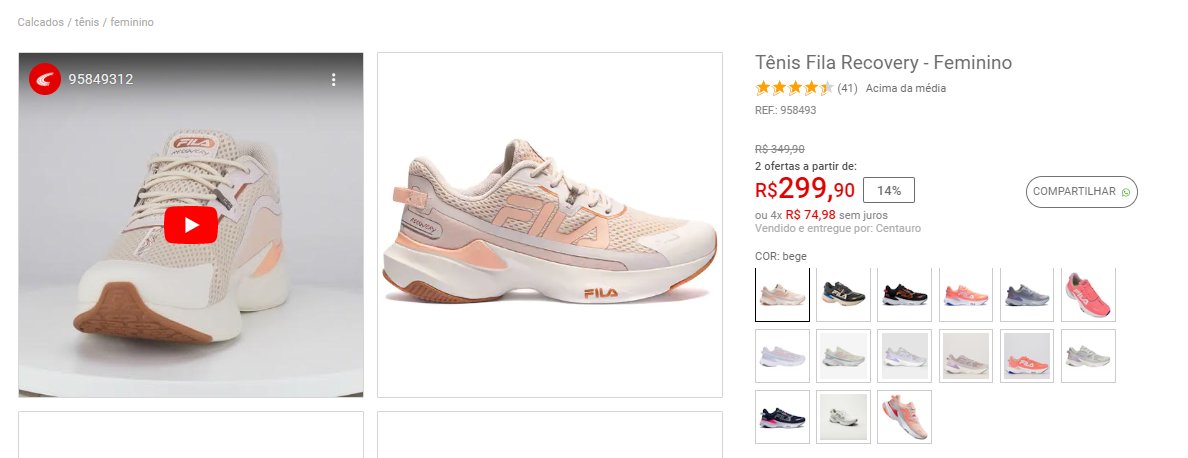Open the feminino breadcrumb link

(132, 23)
